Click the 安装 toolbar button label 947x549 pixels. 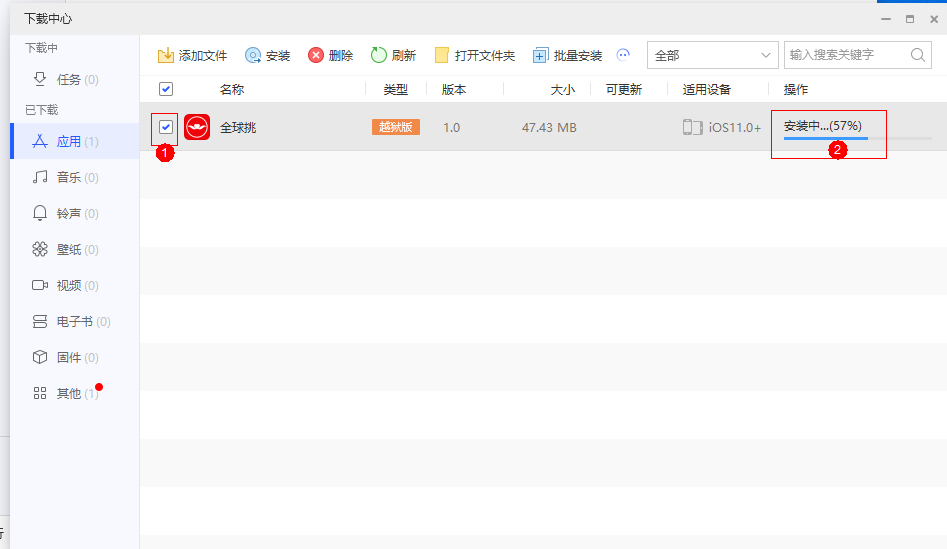tap(278, 56)
